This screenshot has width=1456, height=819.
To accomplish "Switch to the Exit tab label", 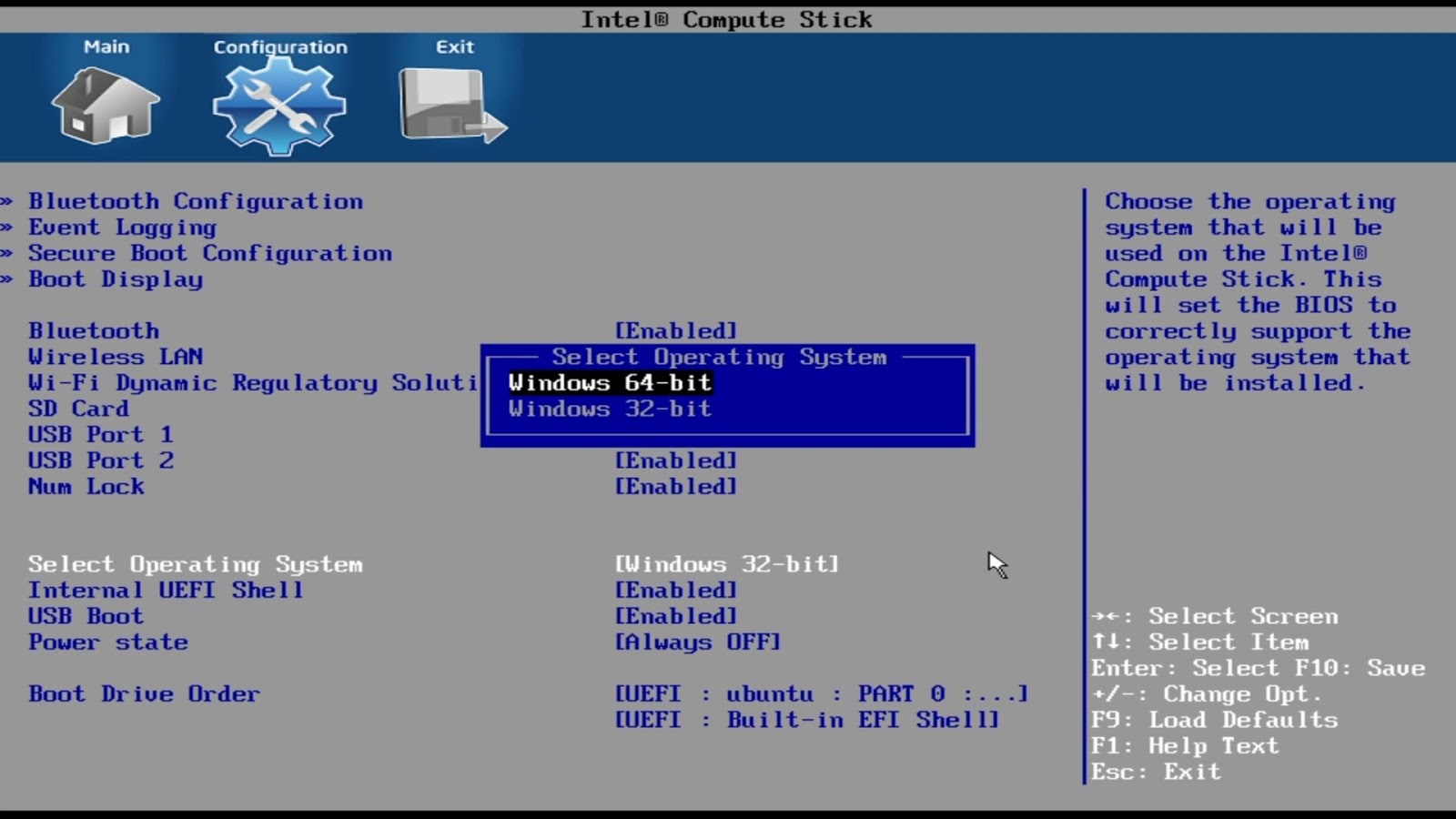I will pyautogui.click(x=454, y=46).
